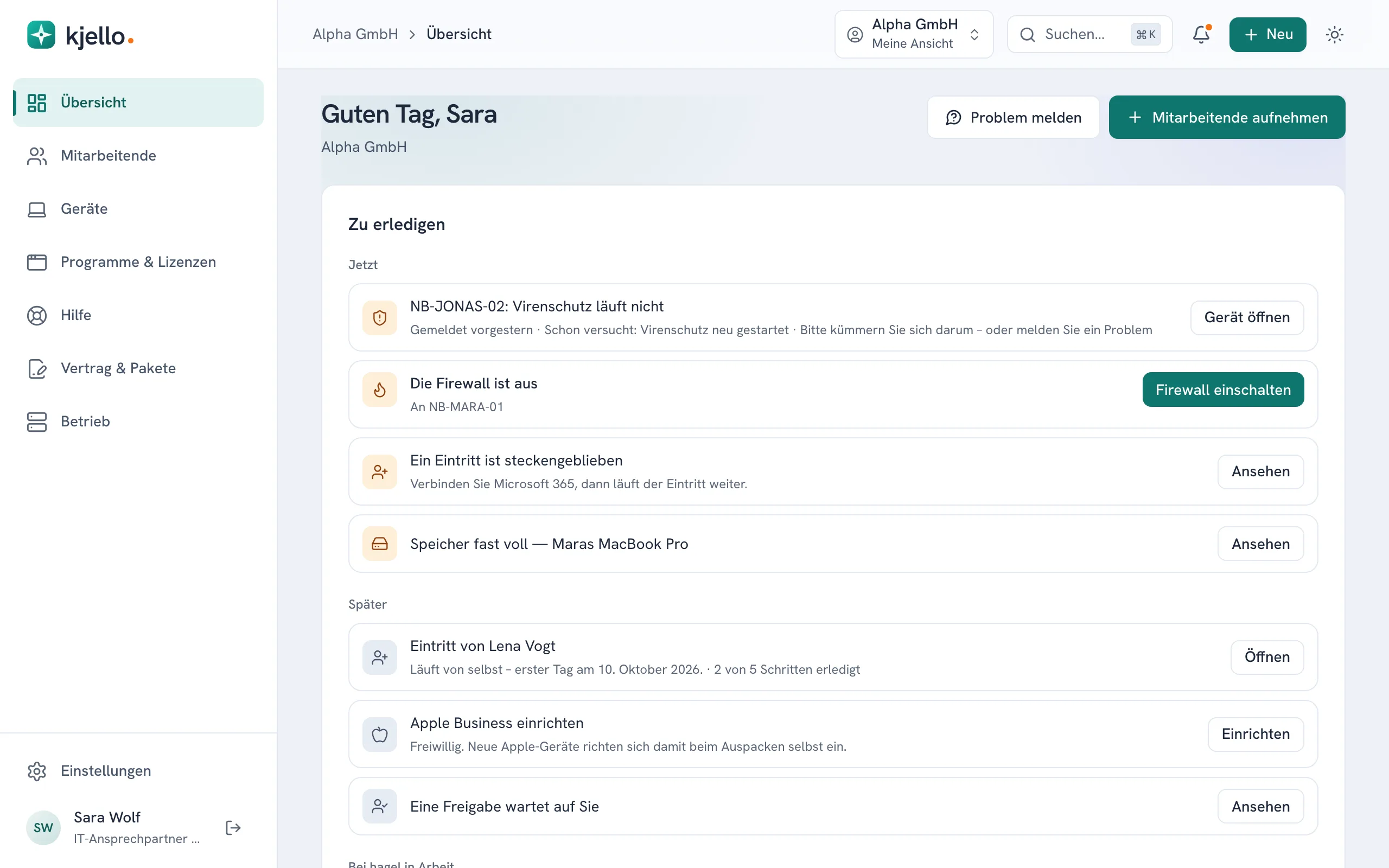Go to Programme & Lizenzen

coord(138,263)
